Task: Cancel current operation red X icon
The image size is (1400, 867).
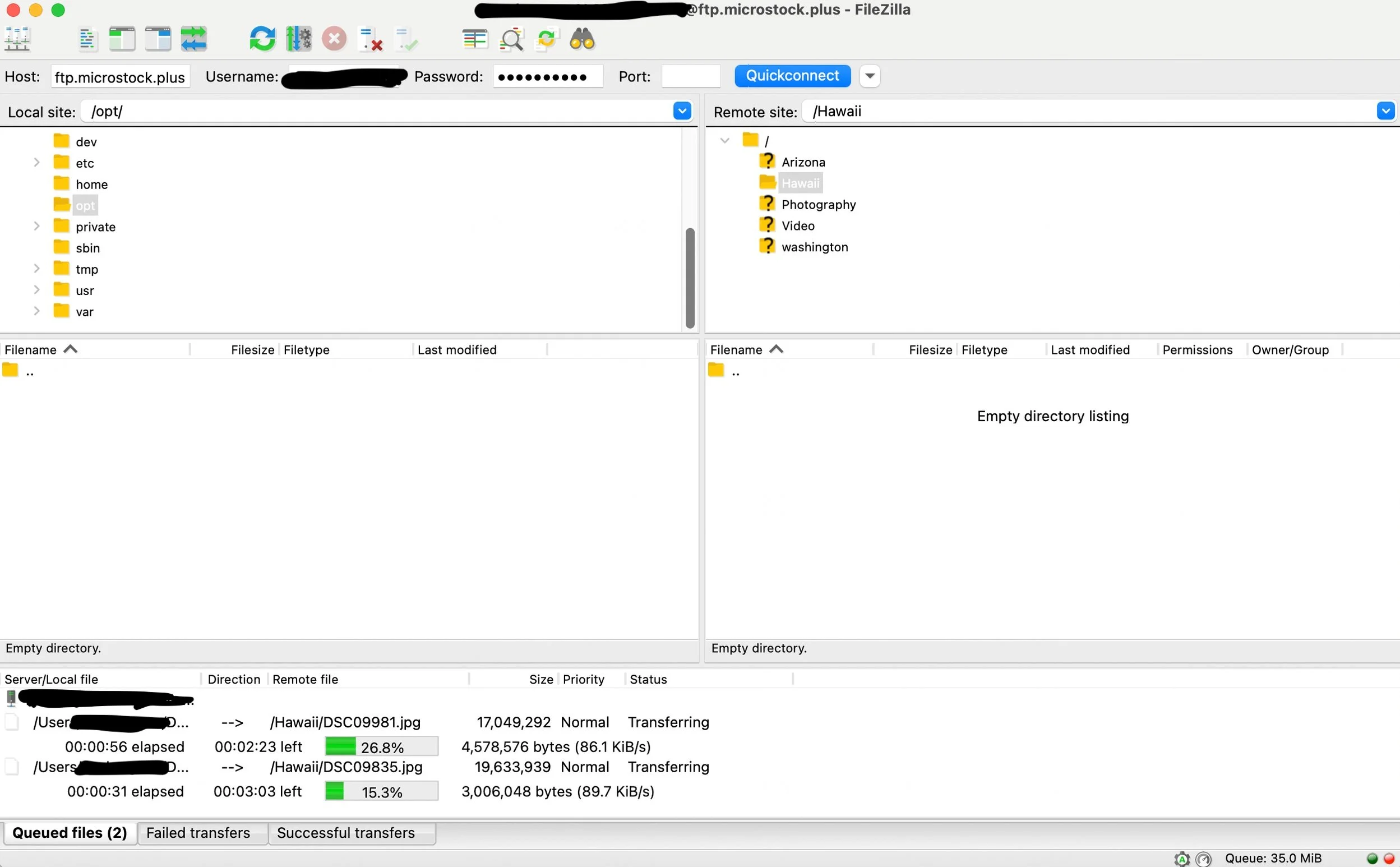Action: [334, 39]
